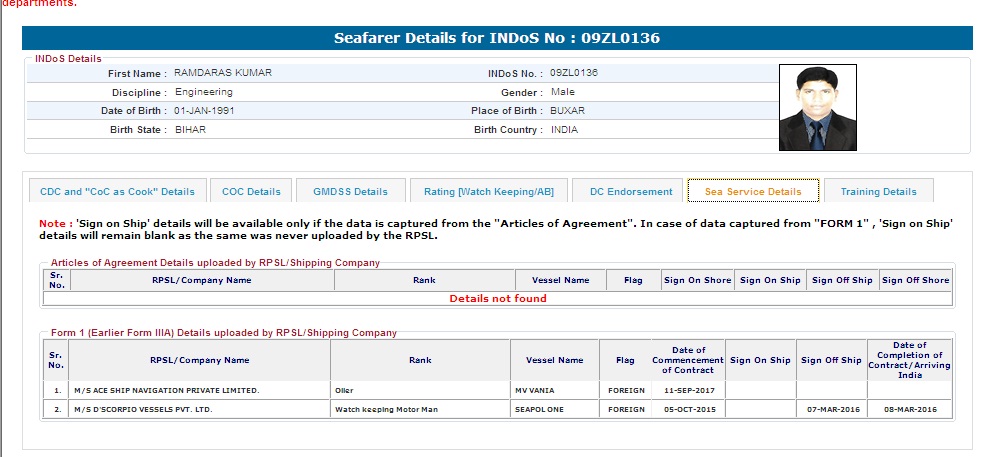Click the 11-SEP-2017 contract commencement date
The height and width of the screenshot is (457, 1001).
(687, 390)
